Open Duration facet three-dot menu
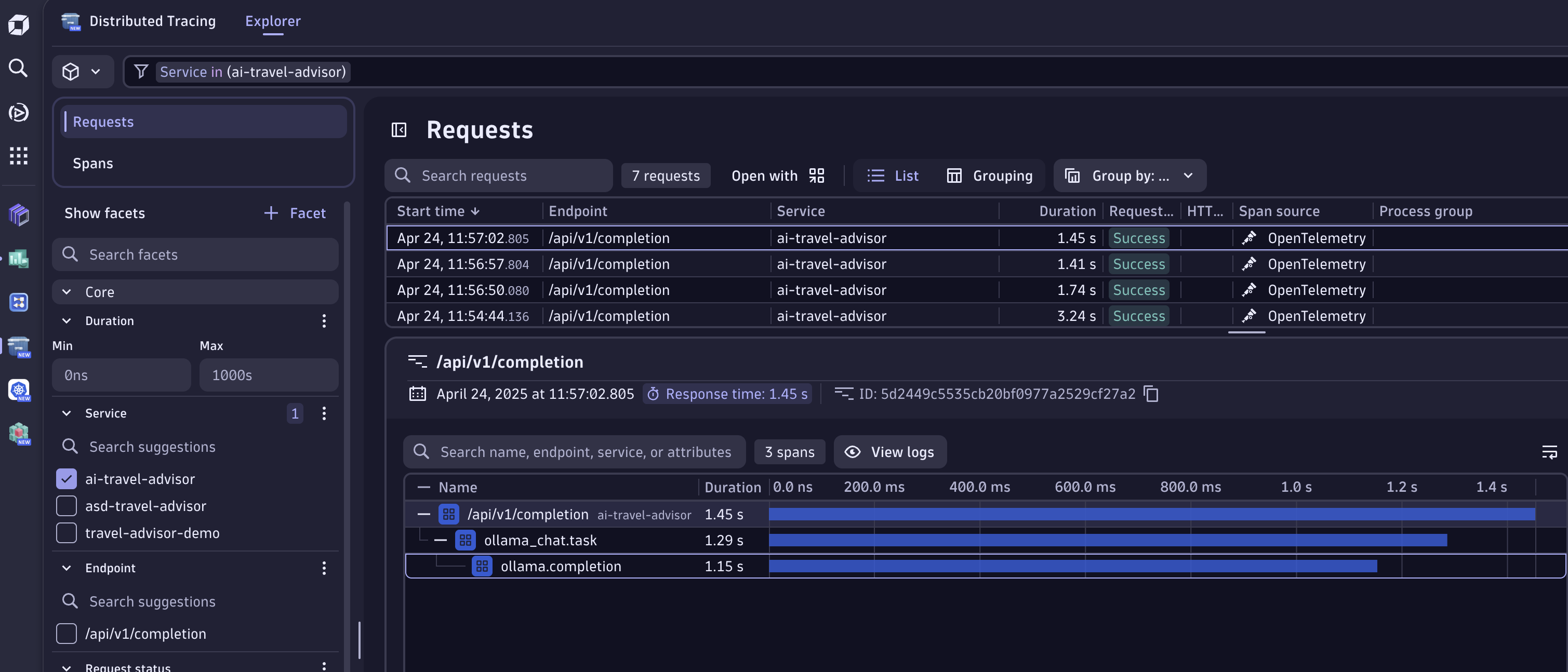 (x=324, y=321)
